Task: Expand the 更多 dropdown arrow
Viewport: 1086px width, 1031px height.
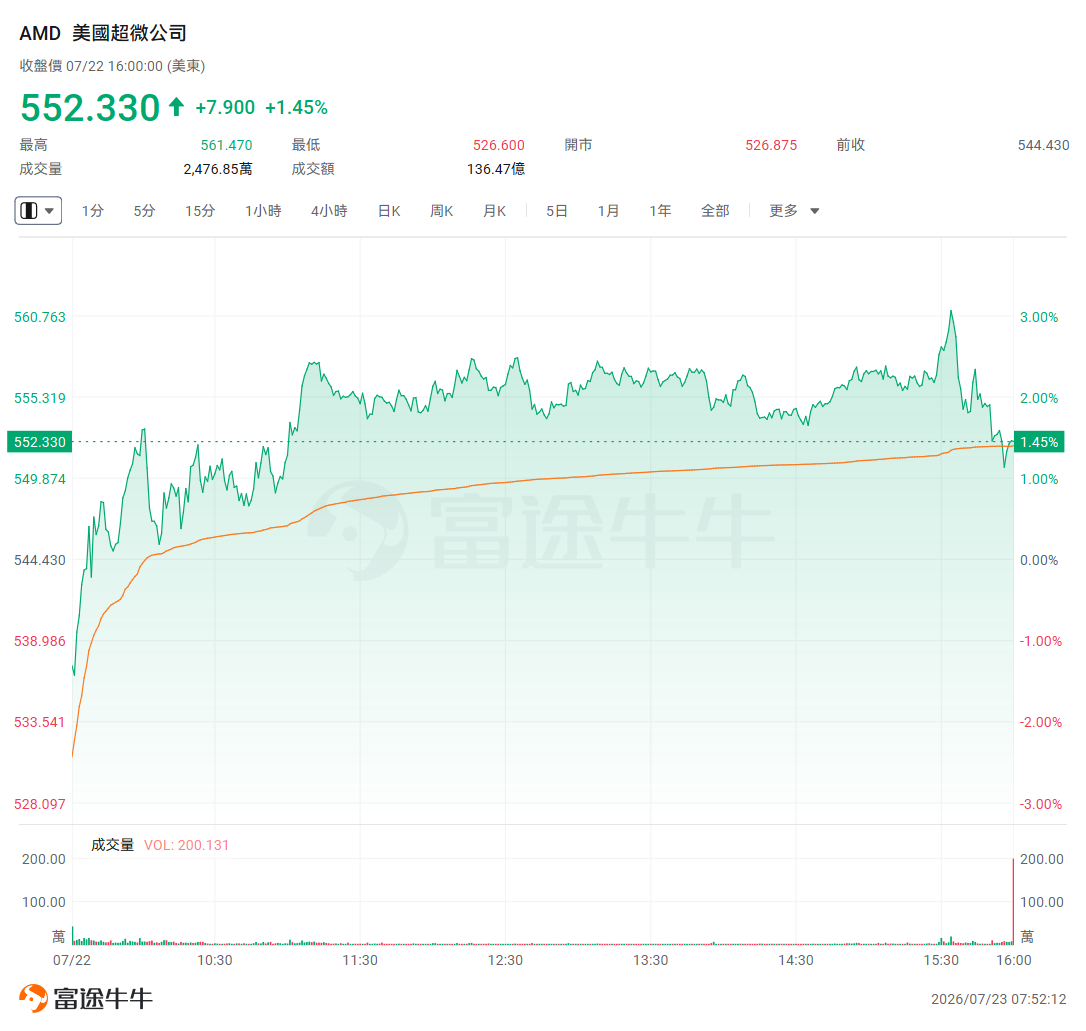Action: (x=814, y=211)
